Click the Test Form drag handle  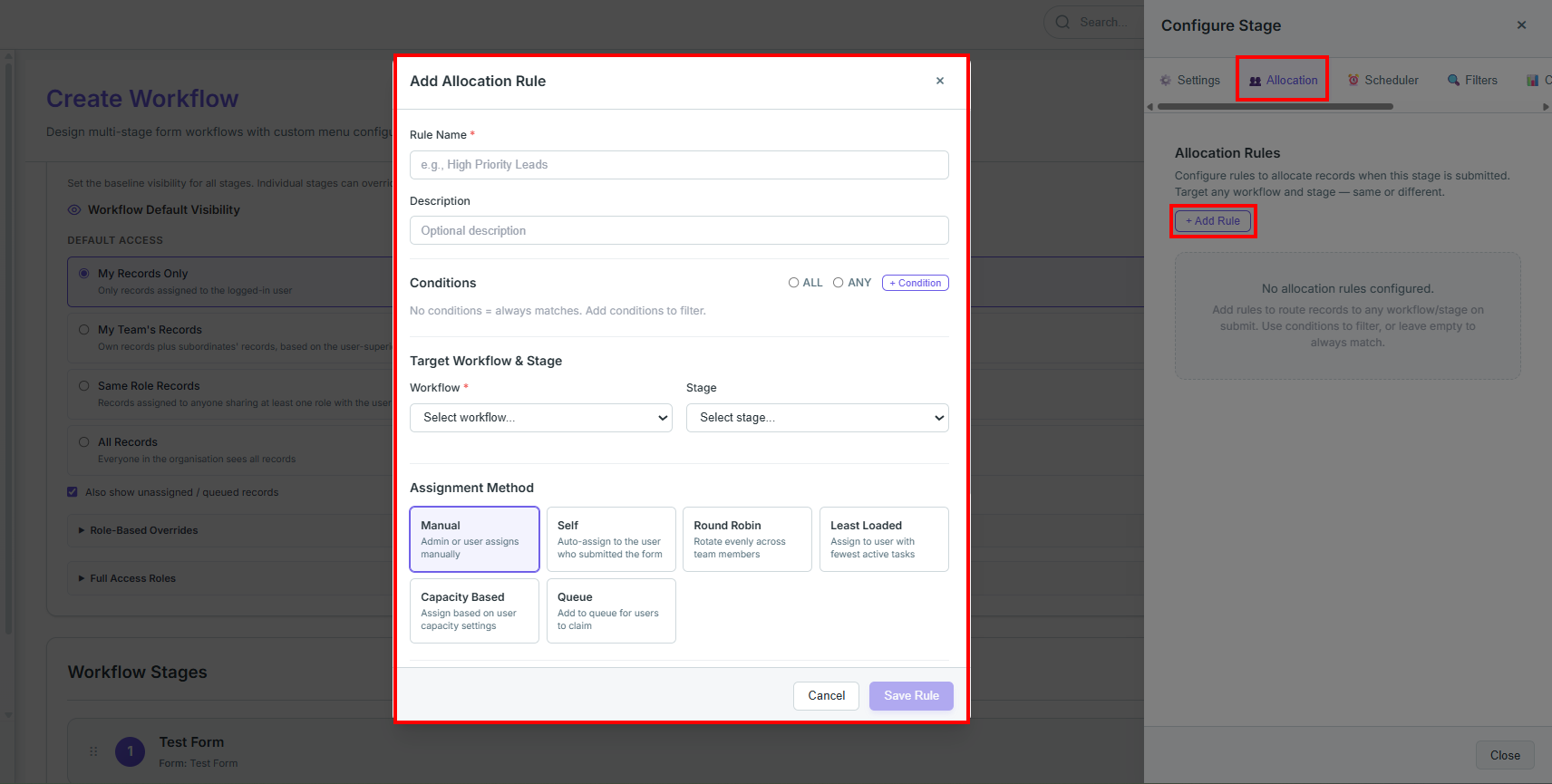click(93, 751)
